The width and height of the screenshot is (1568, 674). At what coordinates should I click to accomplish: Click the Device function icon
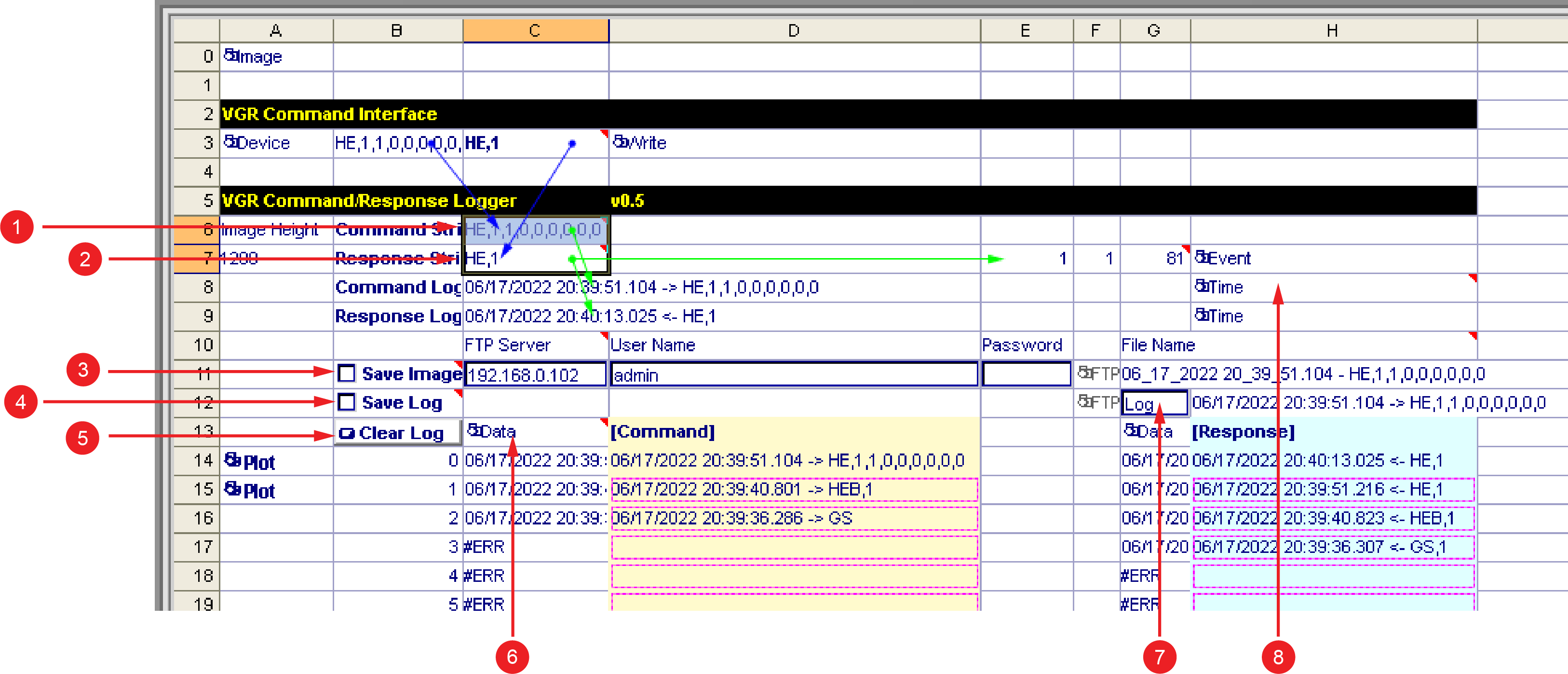(230, 142)
